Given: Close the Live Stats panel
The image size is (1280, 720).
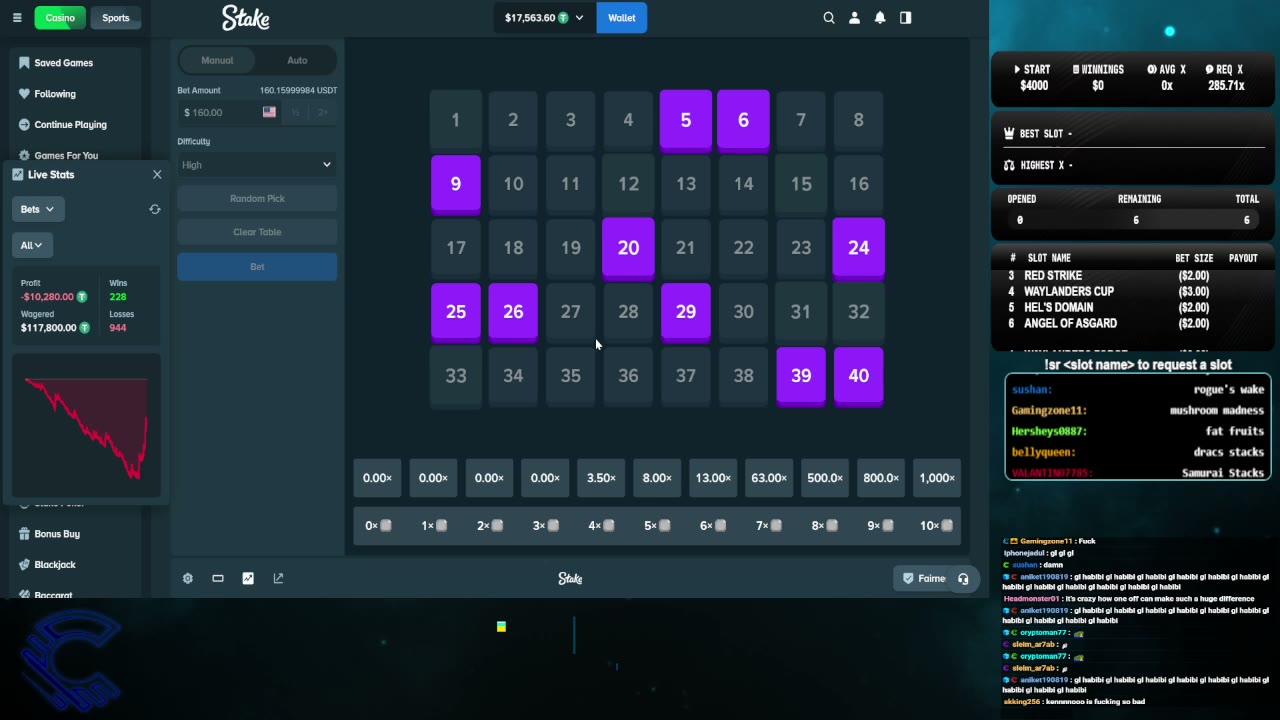Looking at the screenshot, I should pyautogui.click(x=157, y=174).
